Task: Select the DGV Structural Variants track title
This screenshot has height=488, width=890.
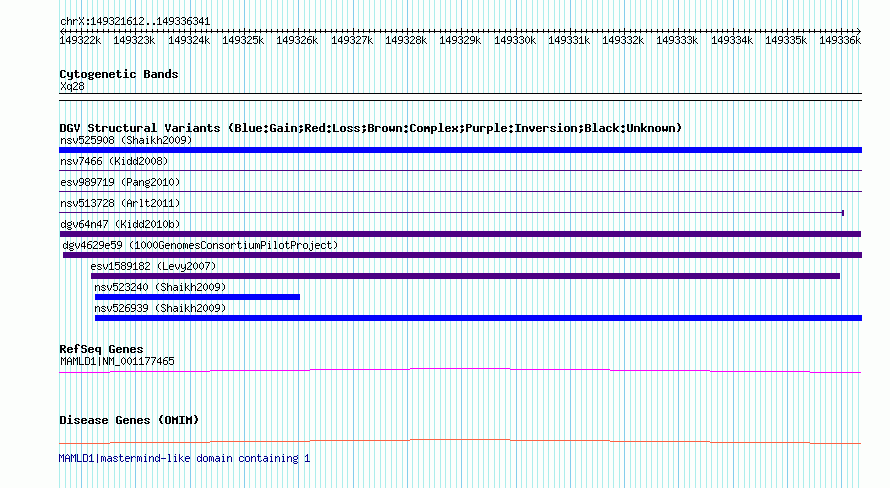Action: (370, 128)
